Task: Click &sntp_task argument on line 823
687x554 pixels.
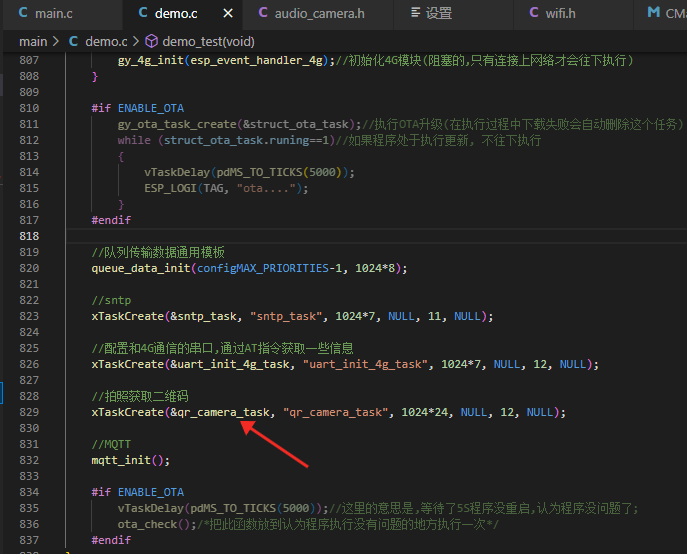Action: click(203, 316)
